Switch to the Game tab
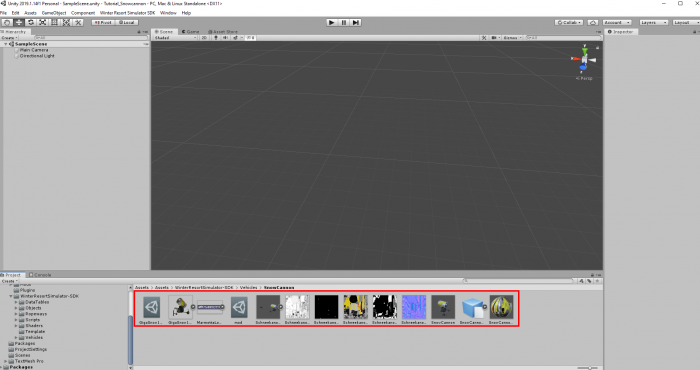This screenshot has height=370, width=700. (x=191, y=32)
